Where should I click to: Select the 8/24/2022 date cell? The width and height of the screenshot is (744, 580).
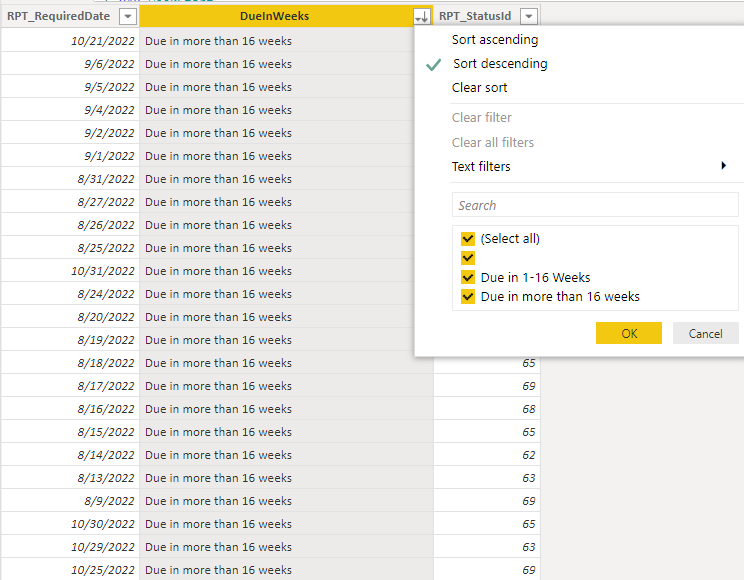point(70,294)
